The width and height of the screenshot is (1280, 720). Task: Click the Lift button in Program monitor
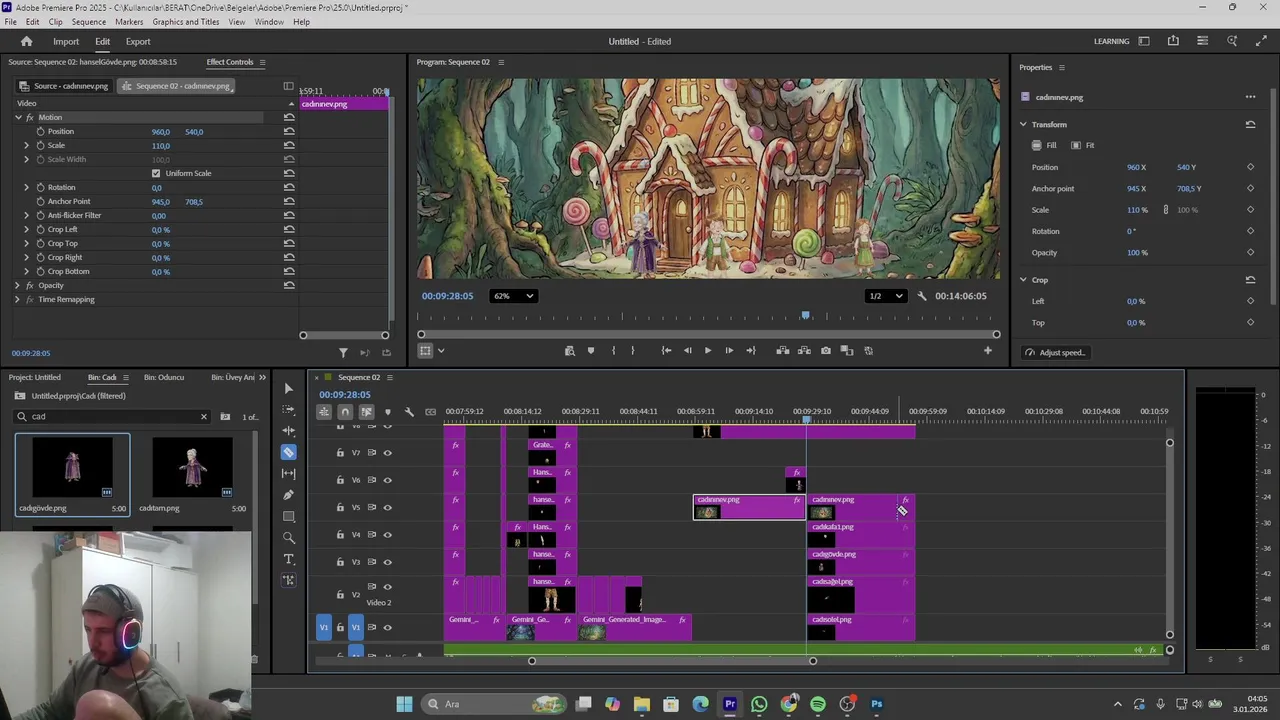point(782,351)
